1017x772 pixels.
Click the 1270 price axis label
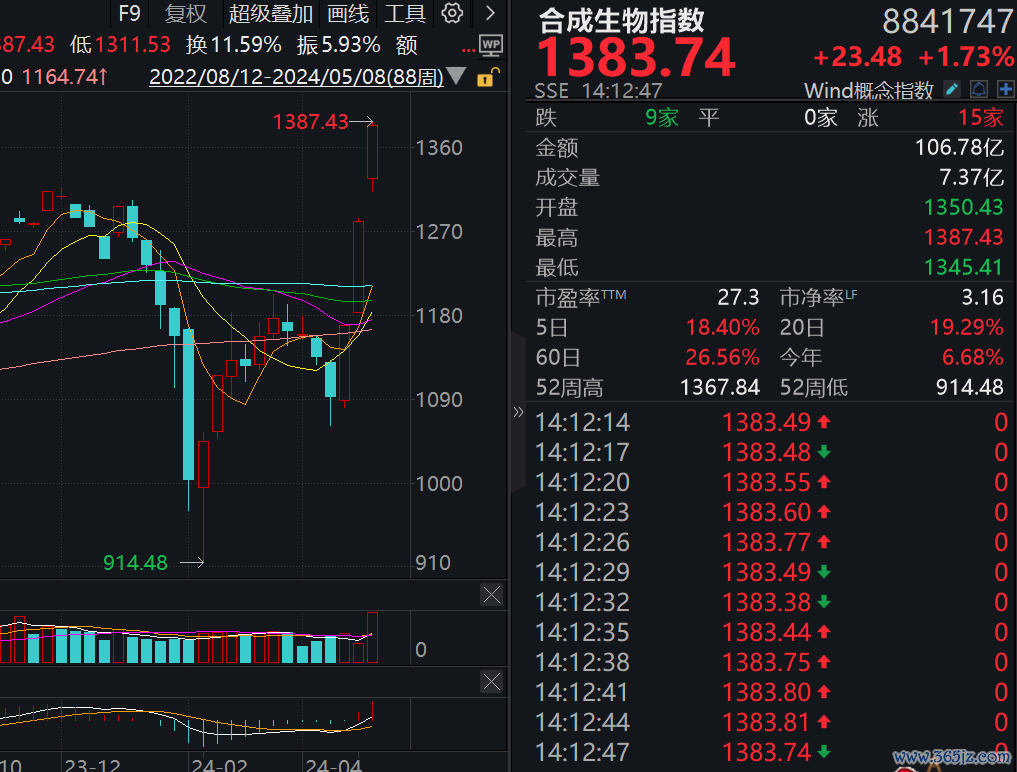coord(439,232)
